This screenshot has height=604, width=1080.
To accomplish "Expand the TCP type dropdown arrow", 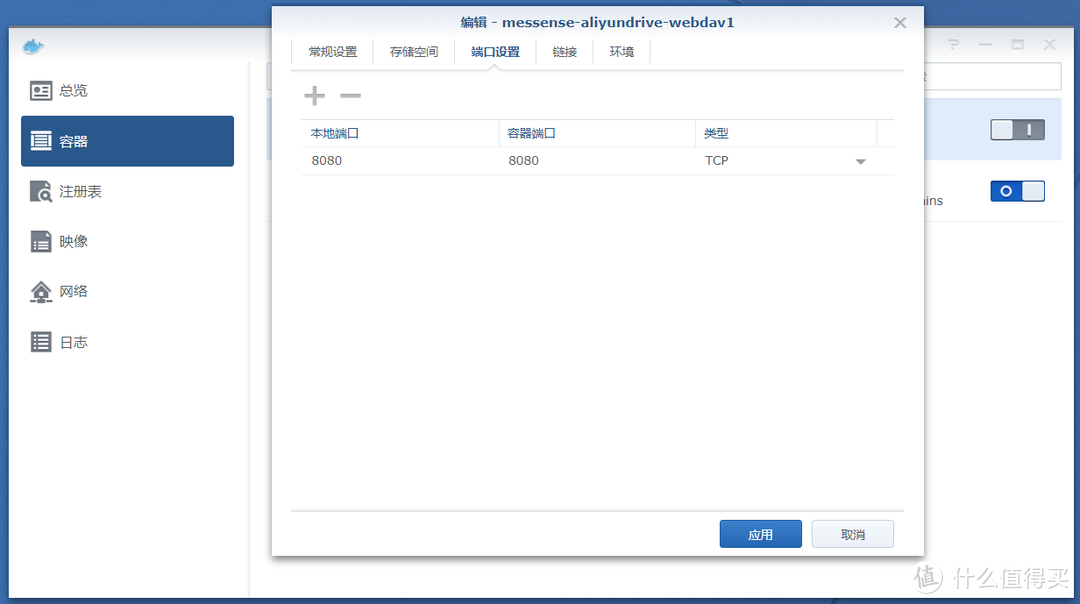I will [x=860, y=161].
